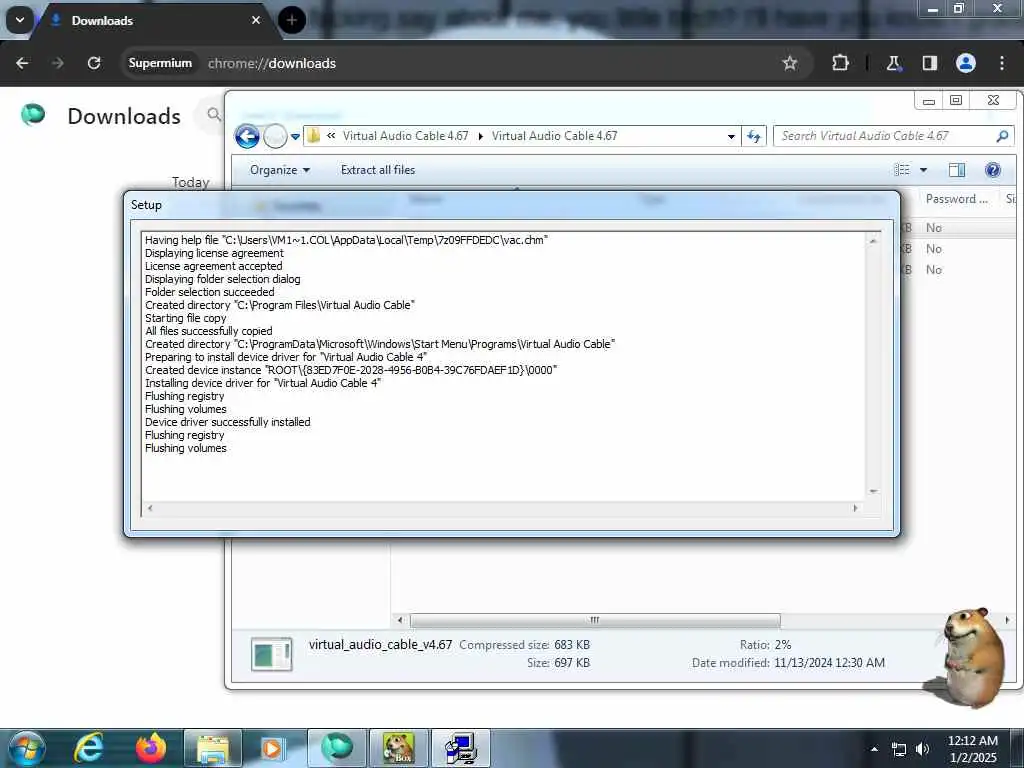Click the Downloads page search icon

(214, 114)
